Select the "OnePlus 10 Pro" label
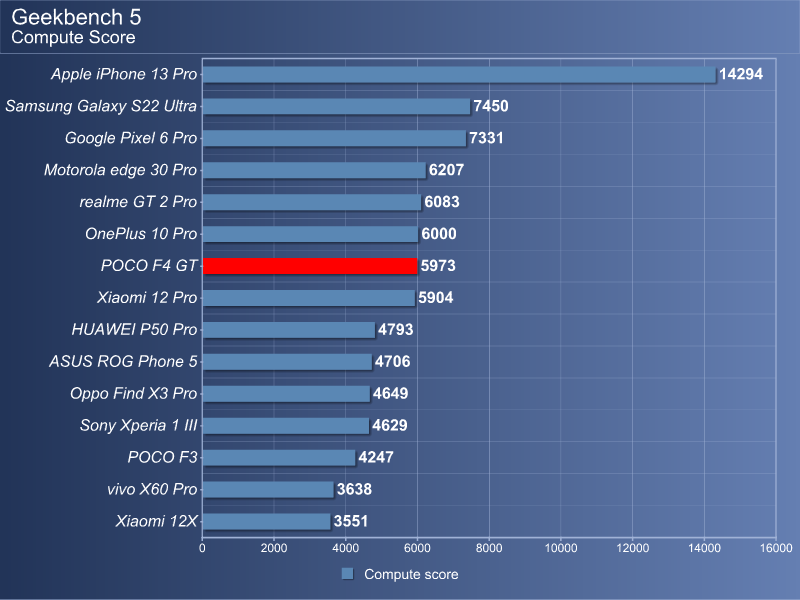The height and width of the screenshot is (600, 800). pos(141,234)
